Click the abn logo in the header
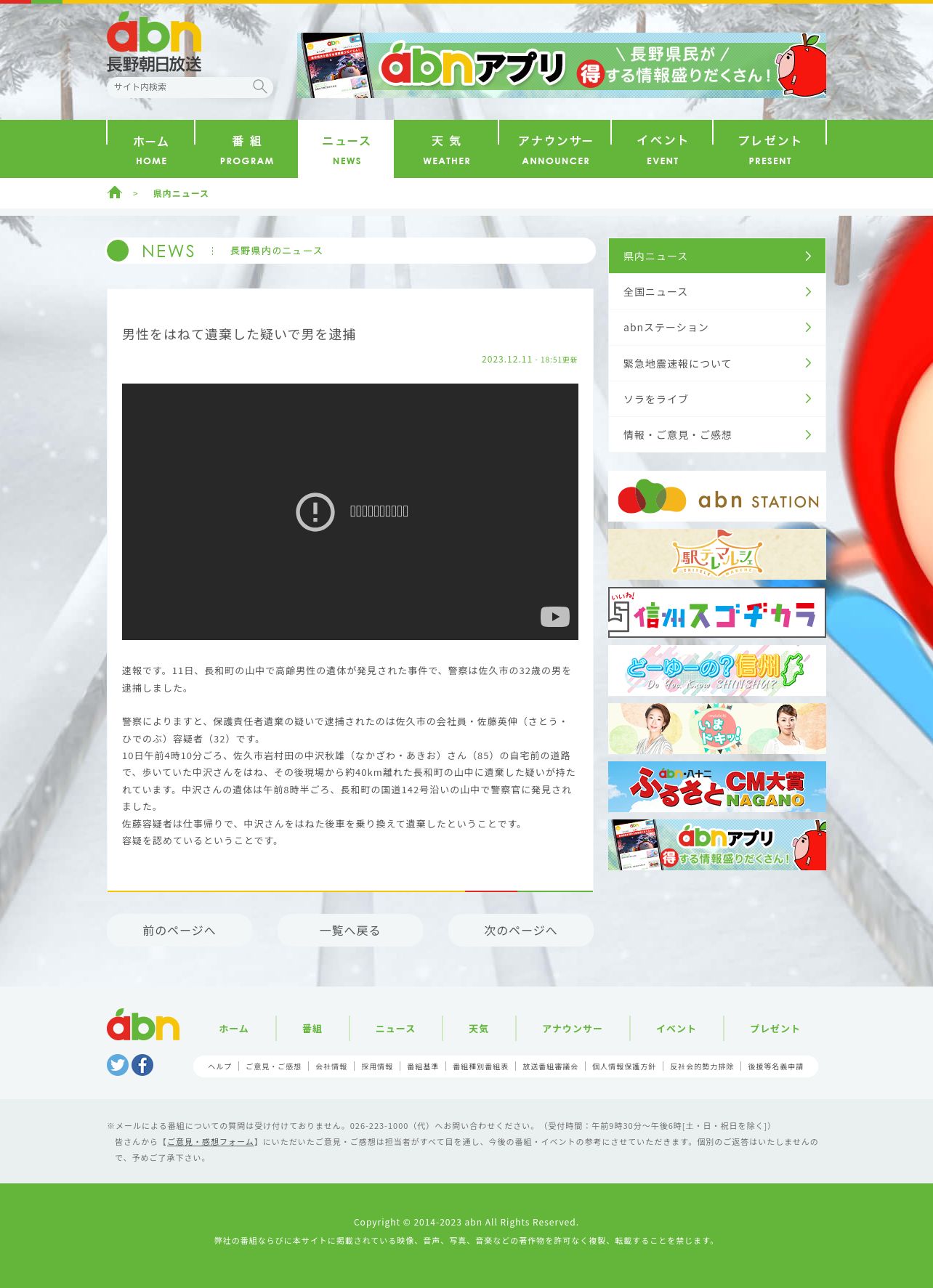This screenshot has height=1288, width=933. pos(154,42)
